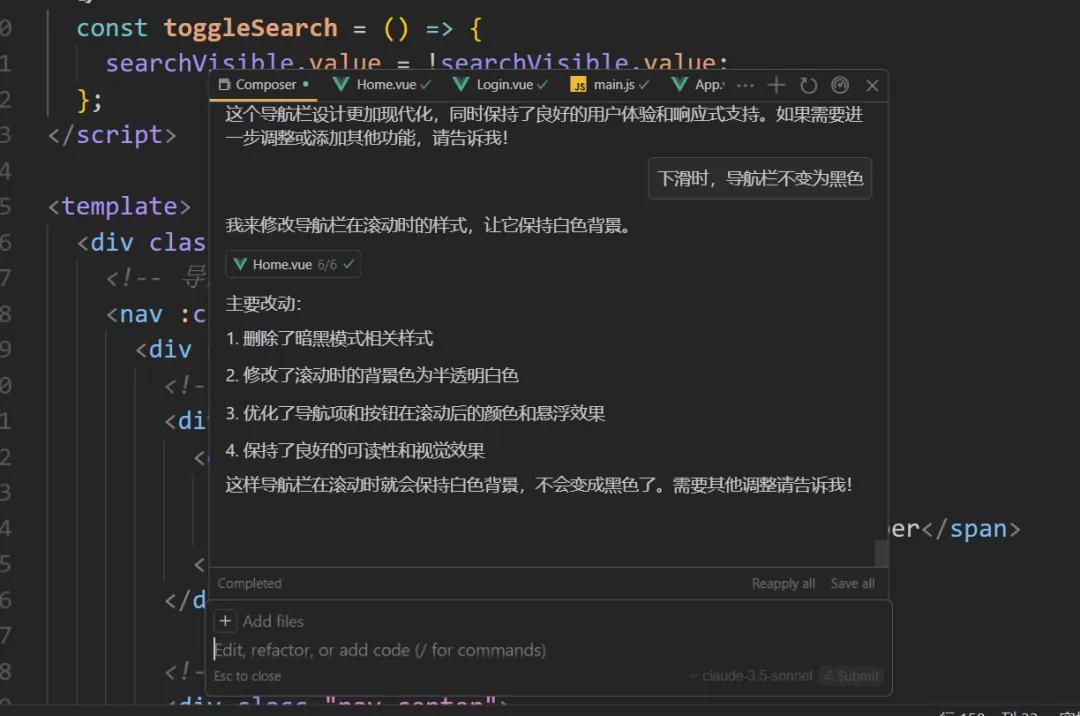The height and width of the screenshot is (716, 1080).
Task: Click the '<nav' tag in the code editor
Action: (x=134, y=314)
